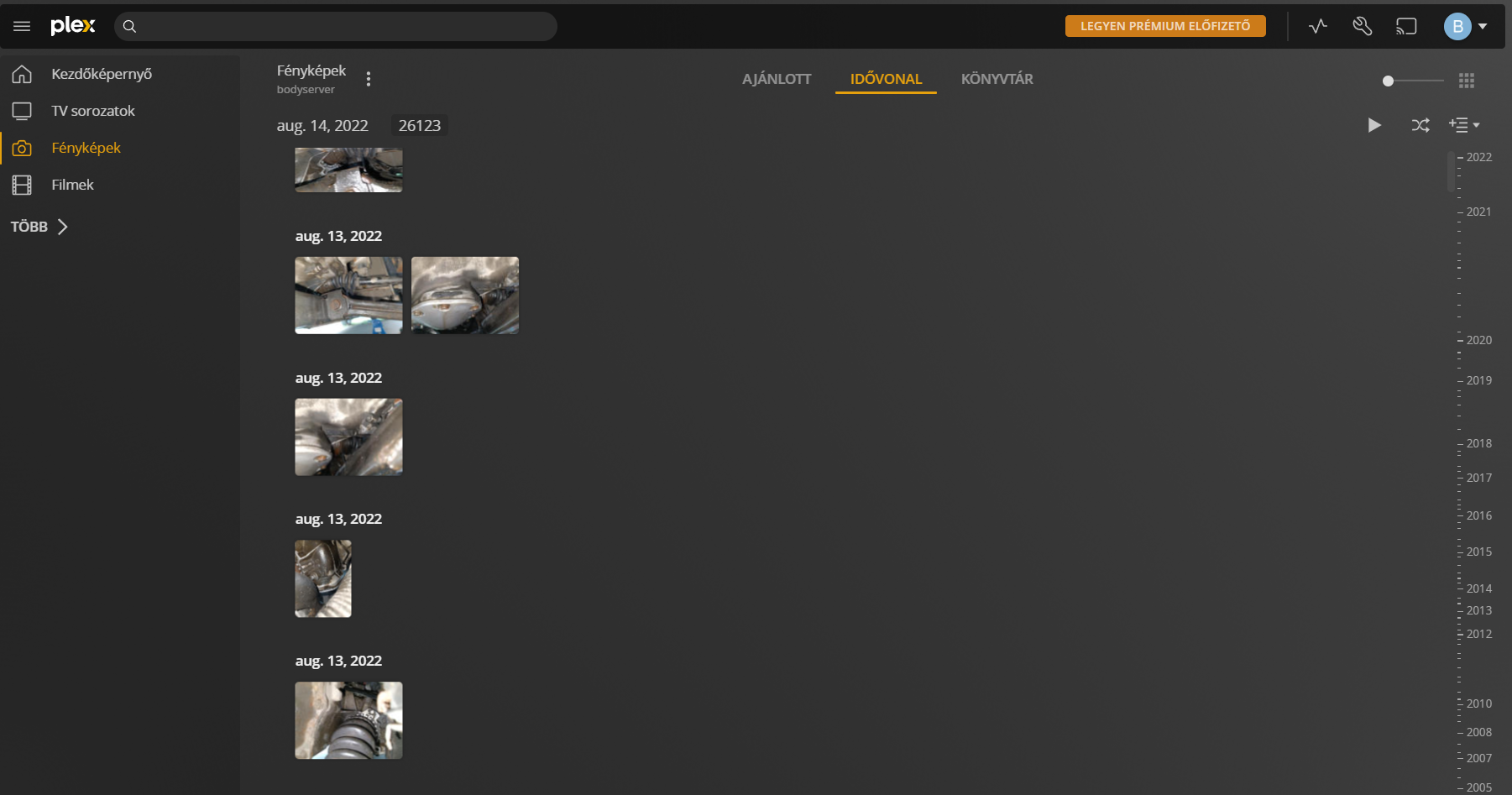Click the timeline scrollbar handle

[x=1451, y=171]
